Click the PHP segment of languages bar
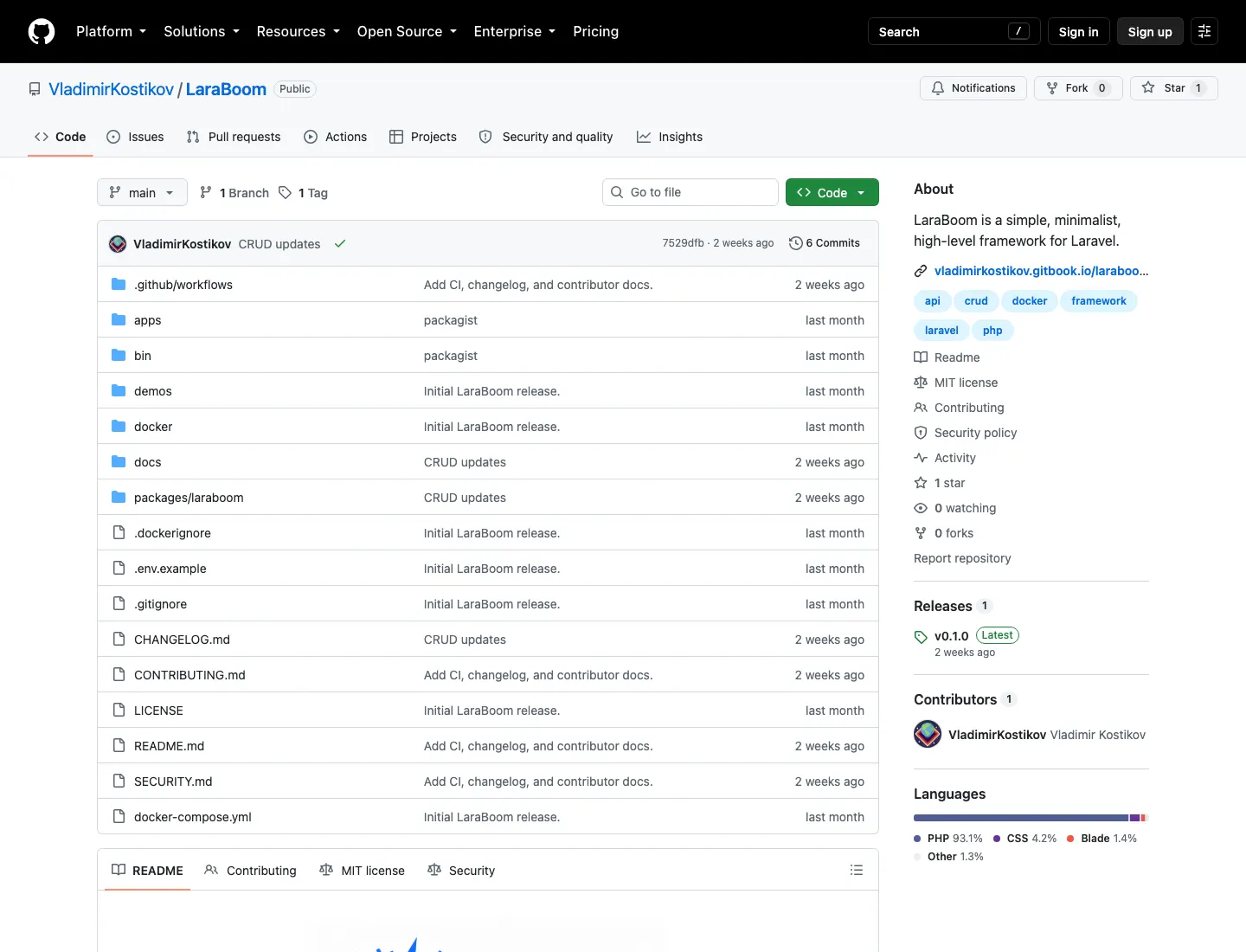The height and width of the screenshot is (952, 1246). 1021,817
